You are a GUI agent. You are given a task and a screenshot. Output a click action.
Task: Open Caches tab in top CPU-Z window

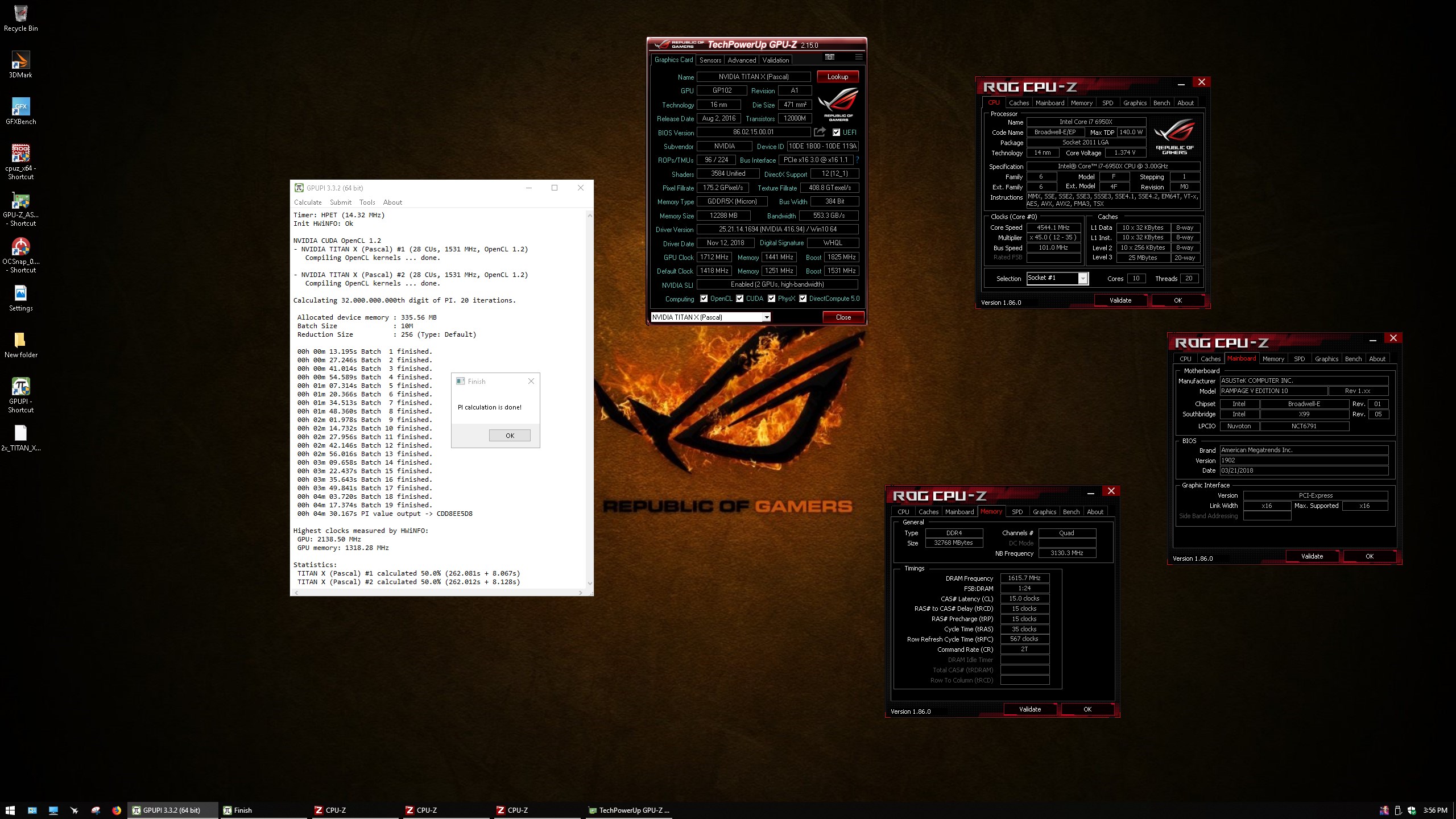point(1019,103)
